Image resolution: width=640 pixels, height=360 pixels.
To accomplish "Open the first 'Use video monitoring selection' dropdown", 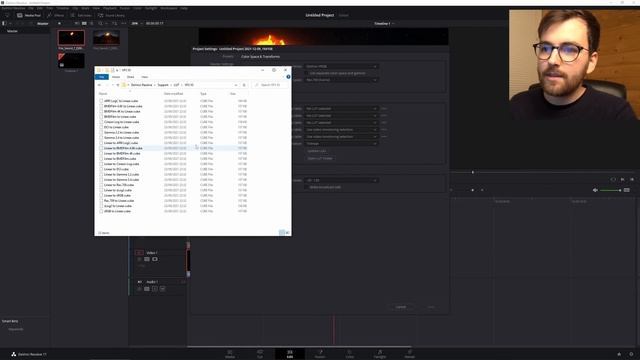I will tap(341, 130).
